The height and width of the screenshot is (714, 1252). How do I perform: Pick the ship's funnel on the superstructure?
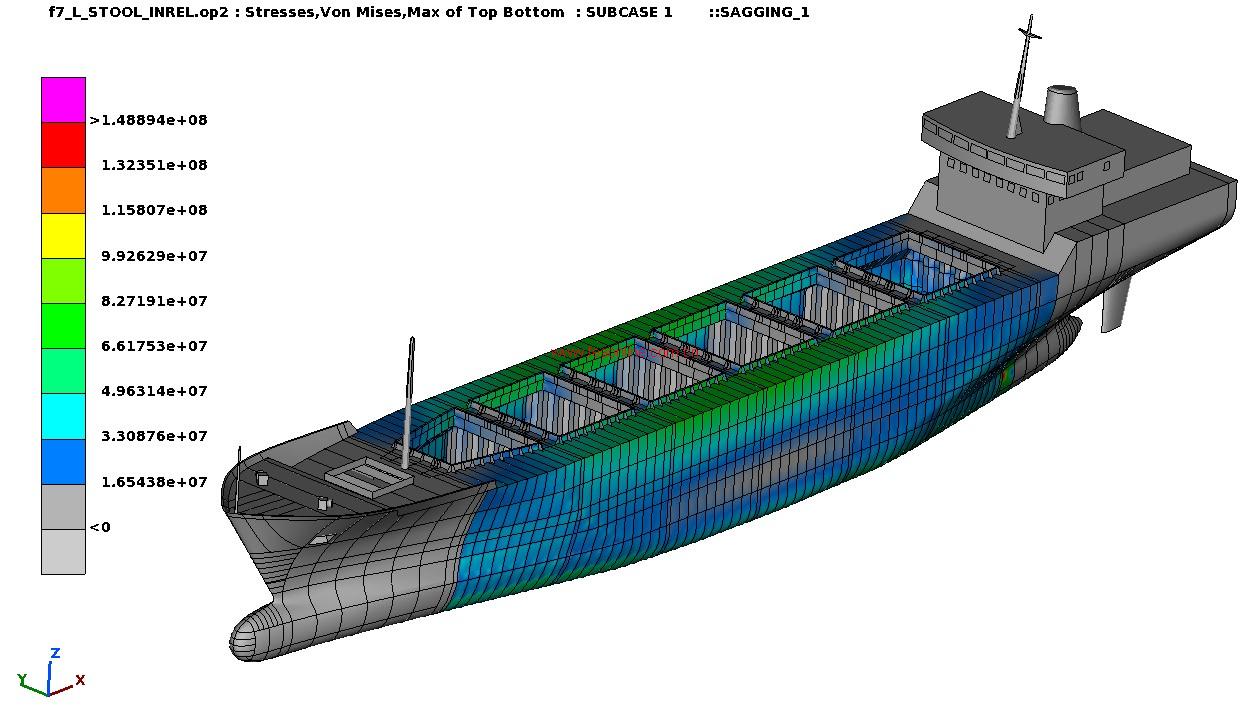click(1062, 107)
